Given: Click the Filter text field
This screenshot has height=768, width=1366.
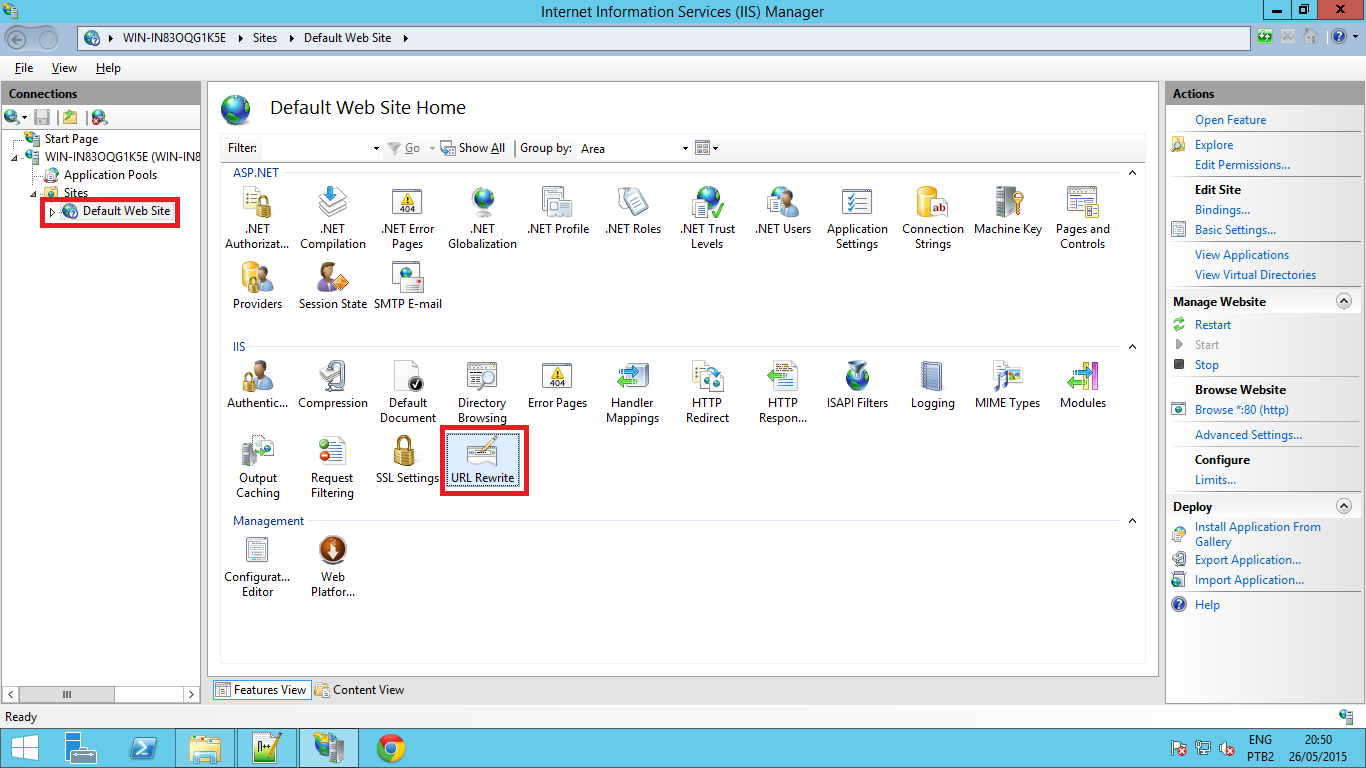Looking at the screenshot, I should click(314, 148).
